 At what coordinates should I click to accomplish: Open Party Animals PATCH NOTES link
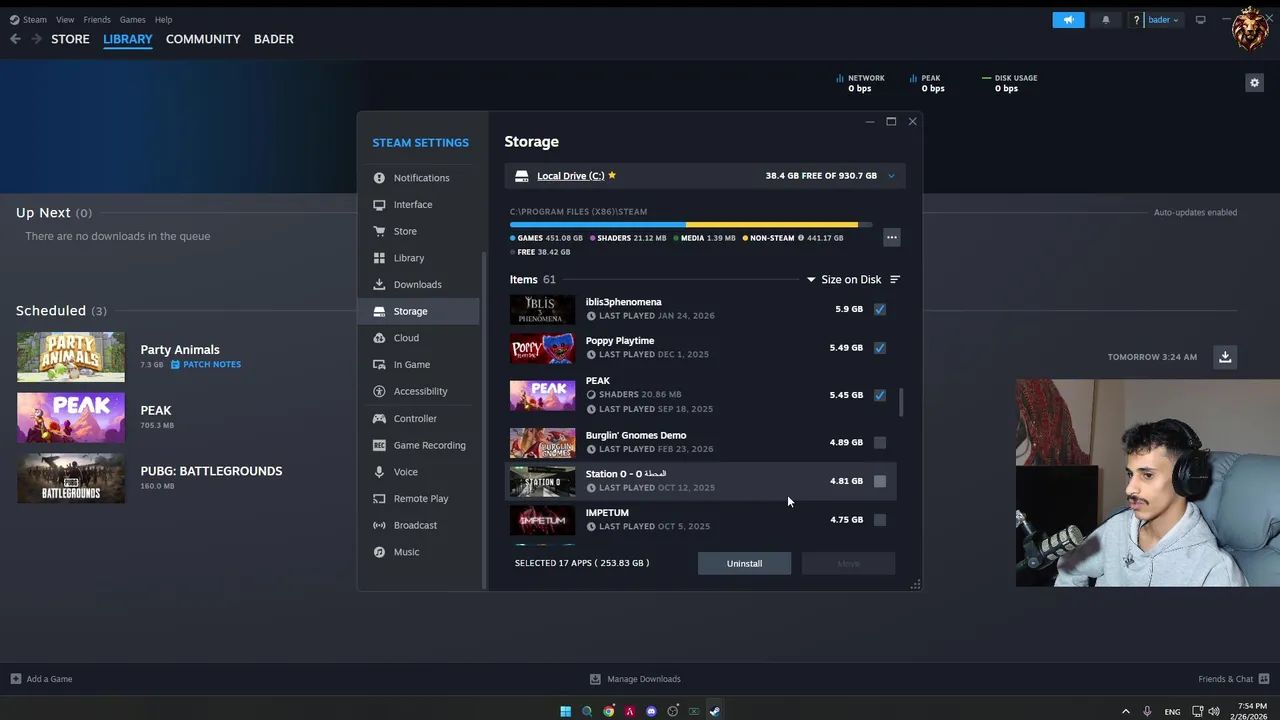206,365
